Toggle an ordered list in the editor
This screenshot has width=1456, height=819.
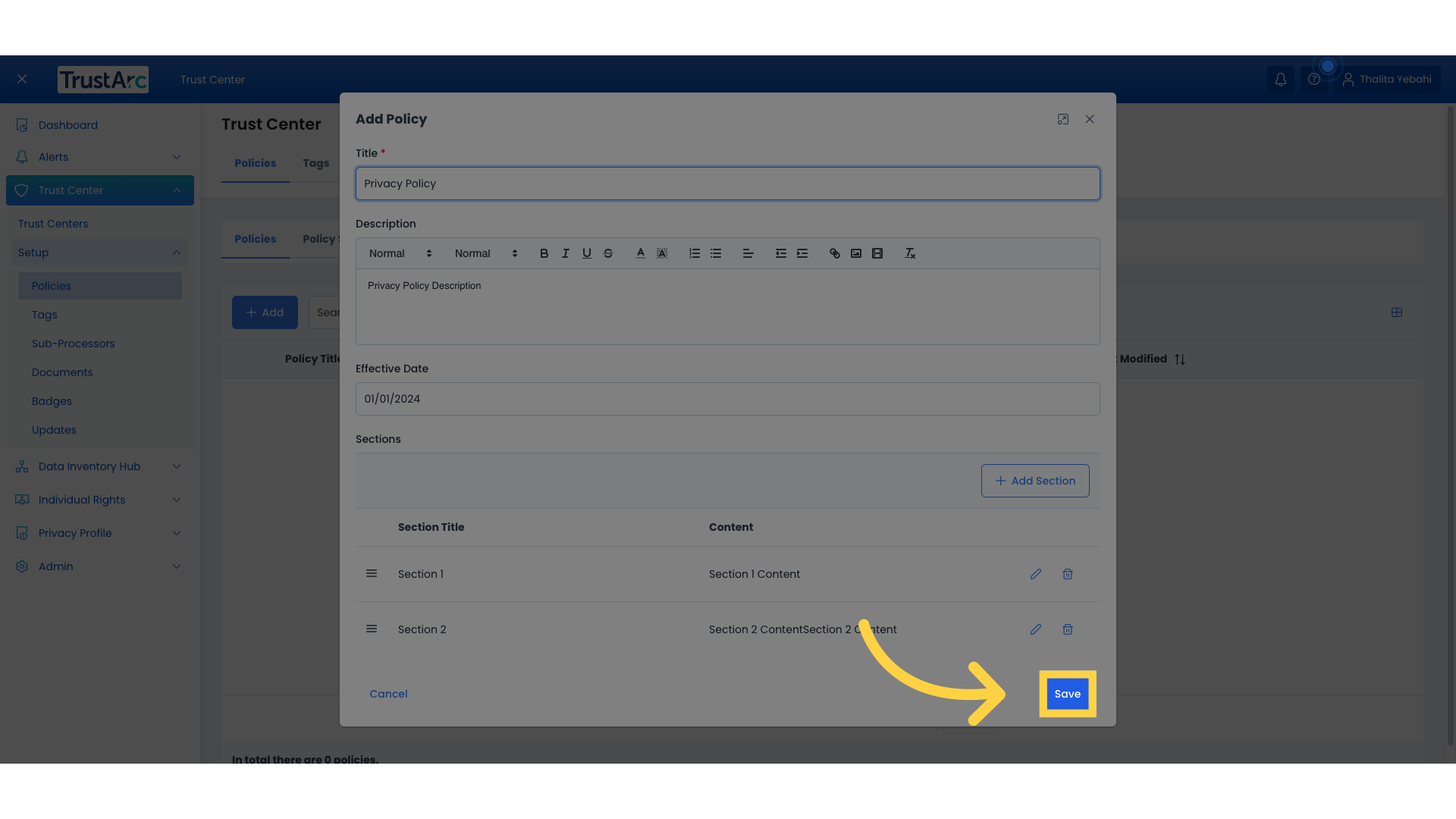(695, 253)
